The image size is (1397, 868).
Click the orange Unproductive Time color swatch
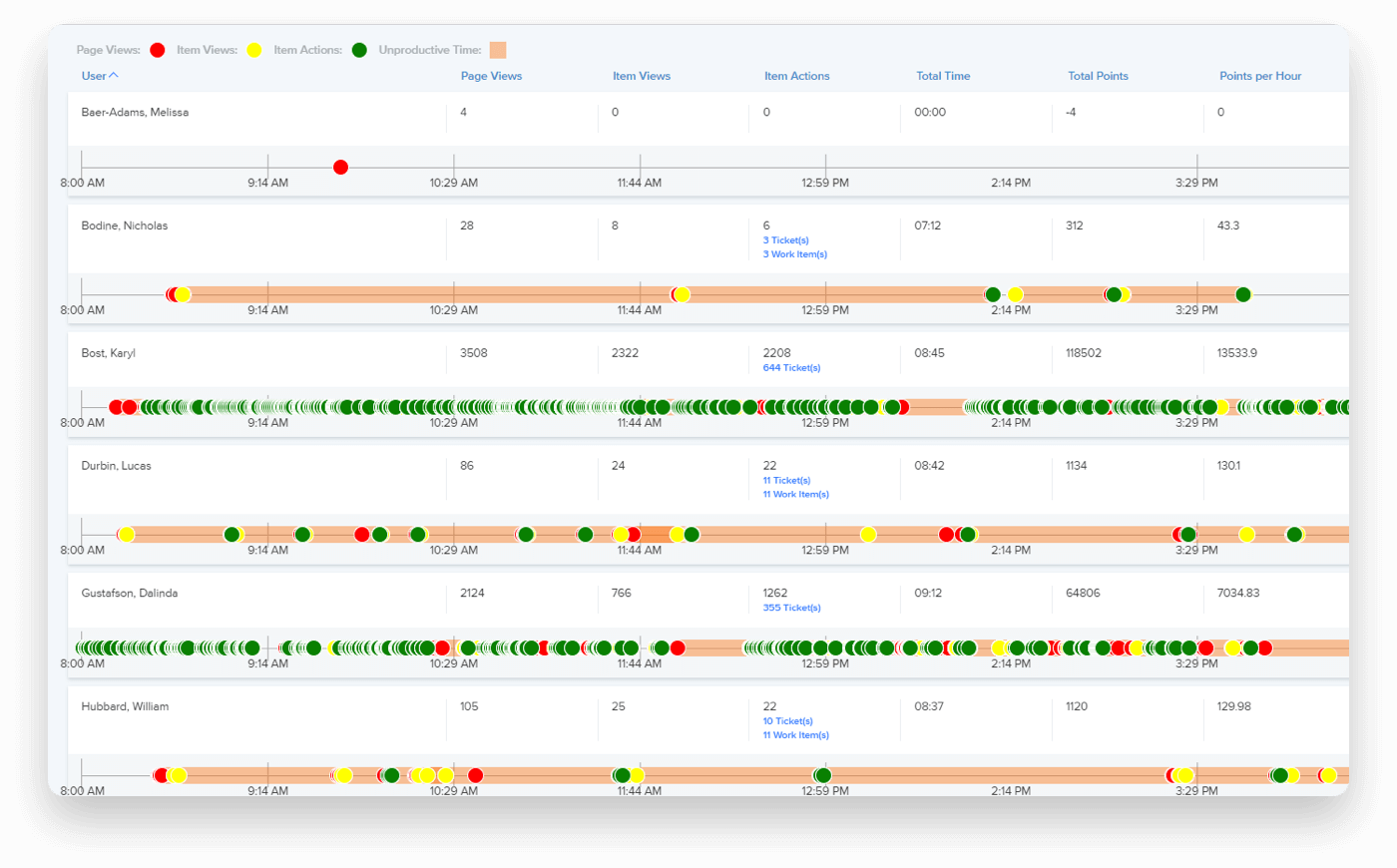pos(497,49)
